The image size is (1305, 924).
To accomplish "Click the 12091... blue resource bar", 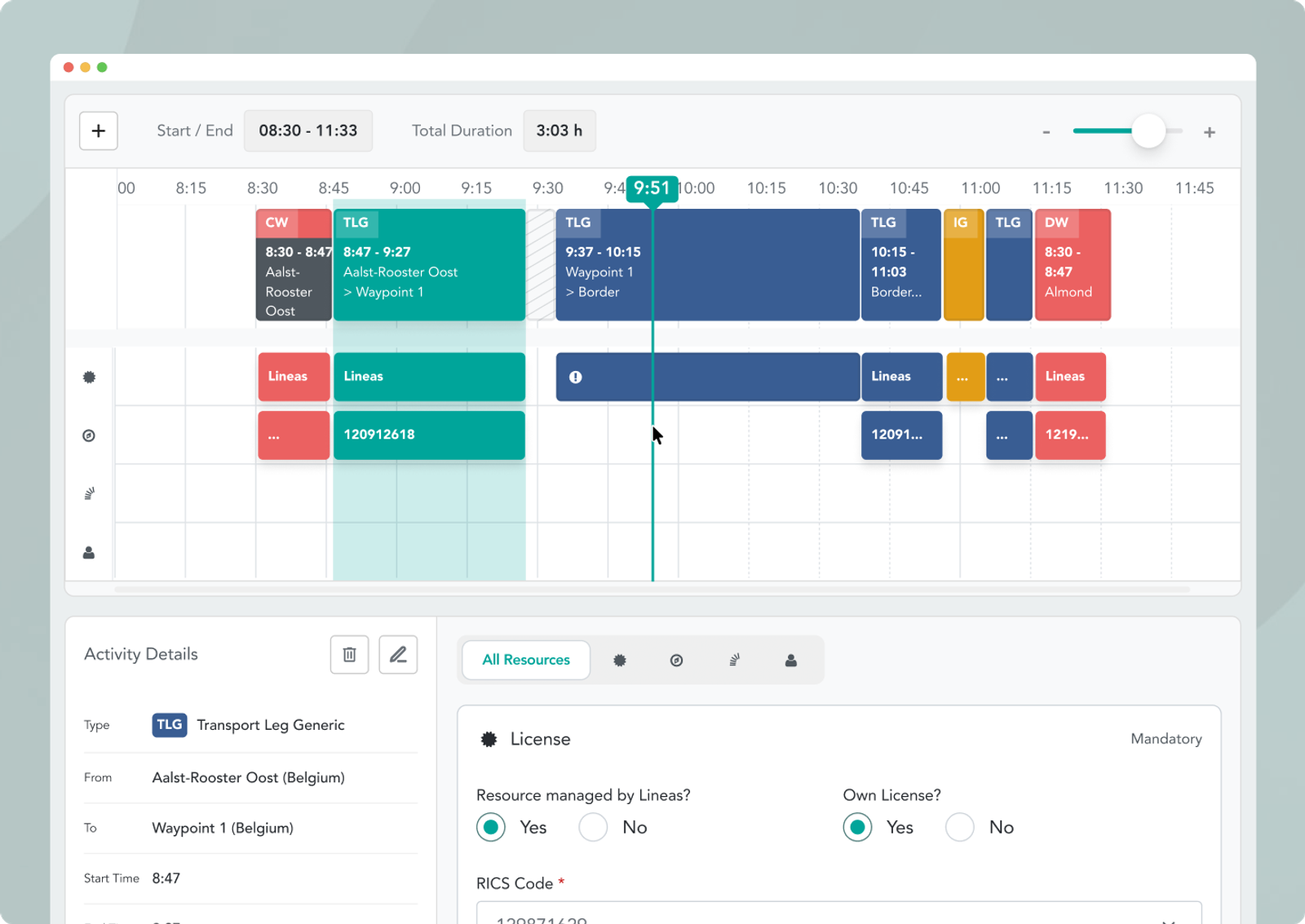I will 902,435.
